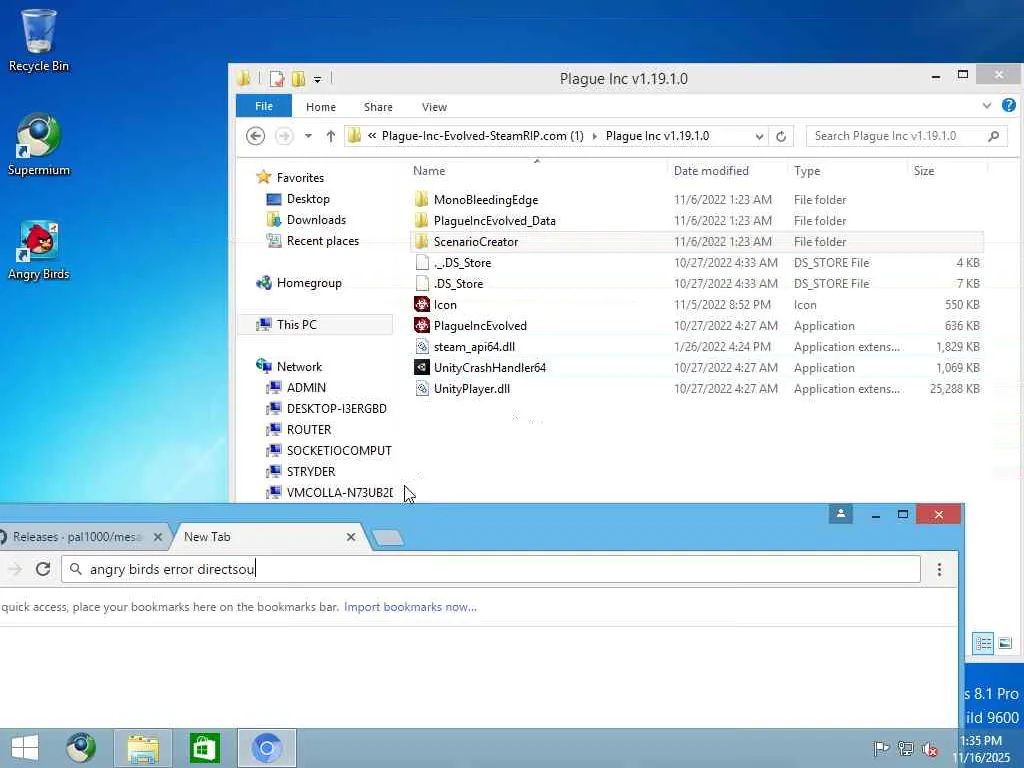Sort files by Name column header
1024x768 pixels.
429,171
